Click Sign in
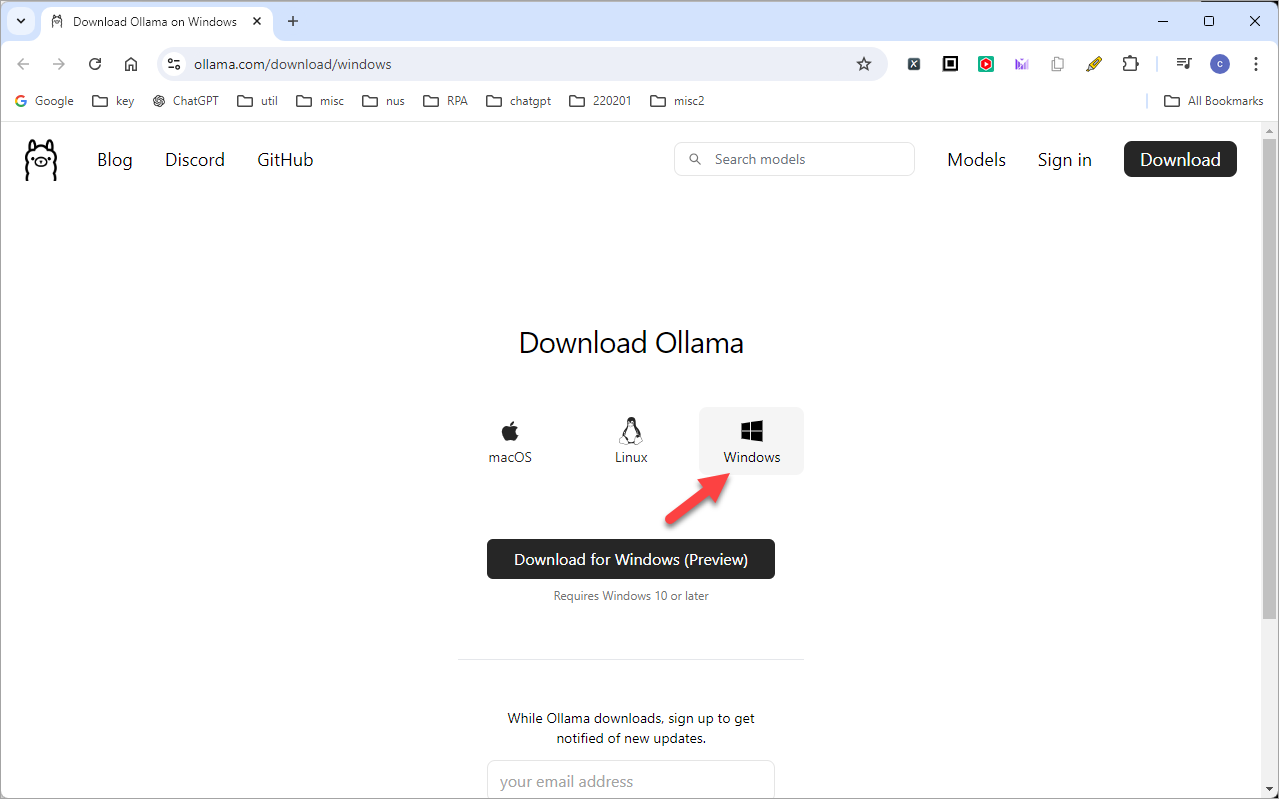Image resolution: width=1279 pixels, height=799 pixels. (1064, 160)
